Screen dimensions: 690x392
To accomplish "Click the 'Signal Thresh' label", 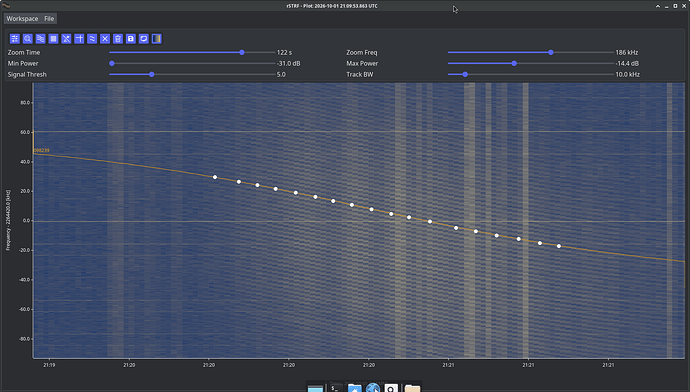I will click(27, 74).
